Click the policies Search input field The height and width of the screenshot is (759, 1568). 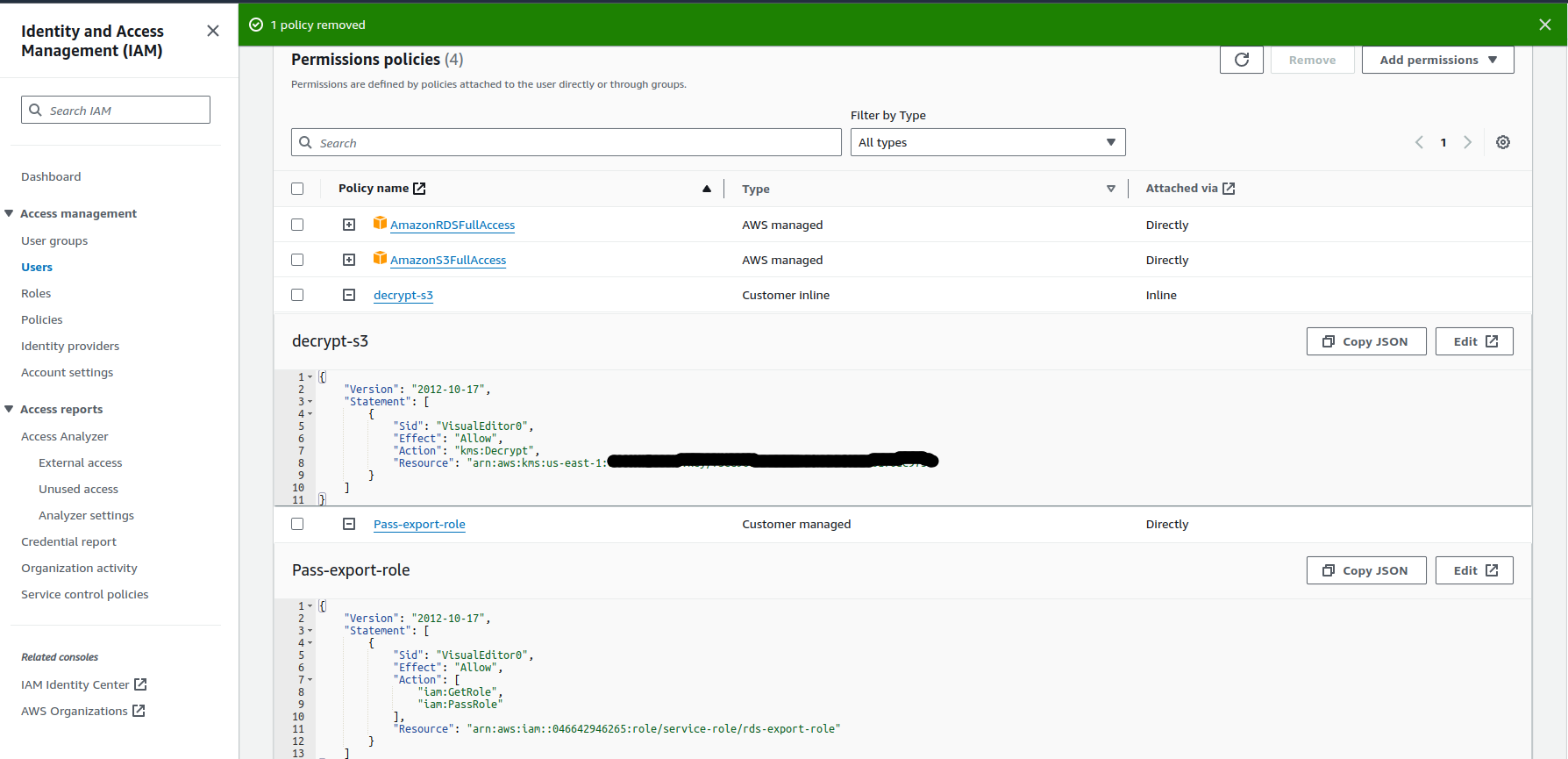click(567, 142)
